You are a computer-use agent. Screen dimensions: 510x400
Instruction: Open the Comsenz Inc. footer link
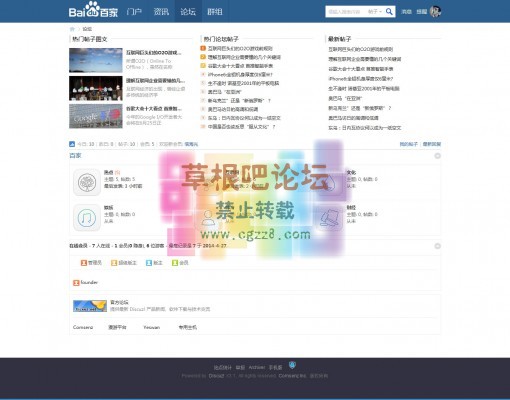292,376
